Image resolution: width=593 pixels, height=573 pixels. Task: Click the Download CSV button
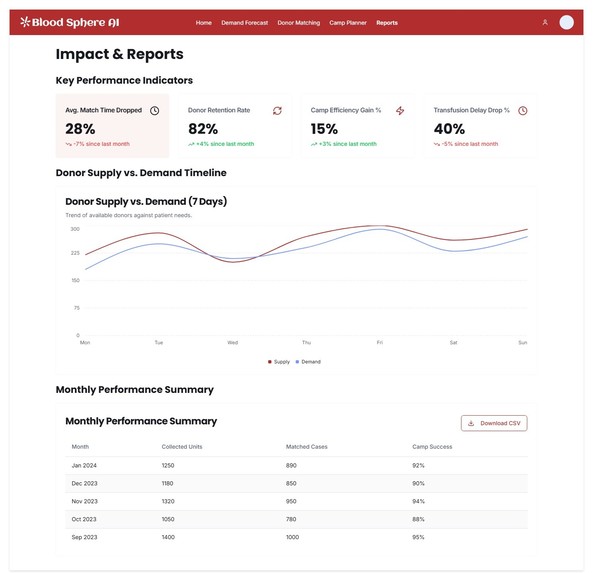click(494, 423)
